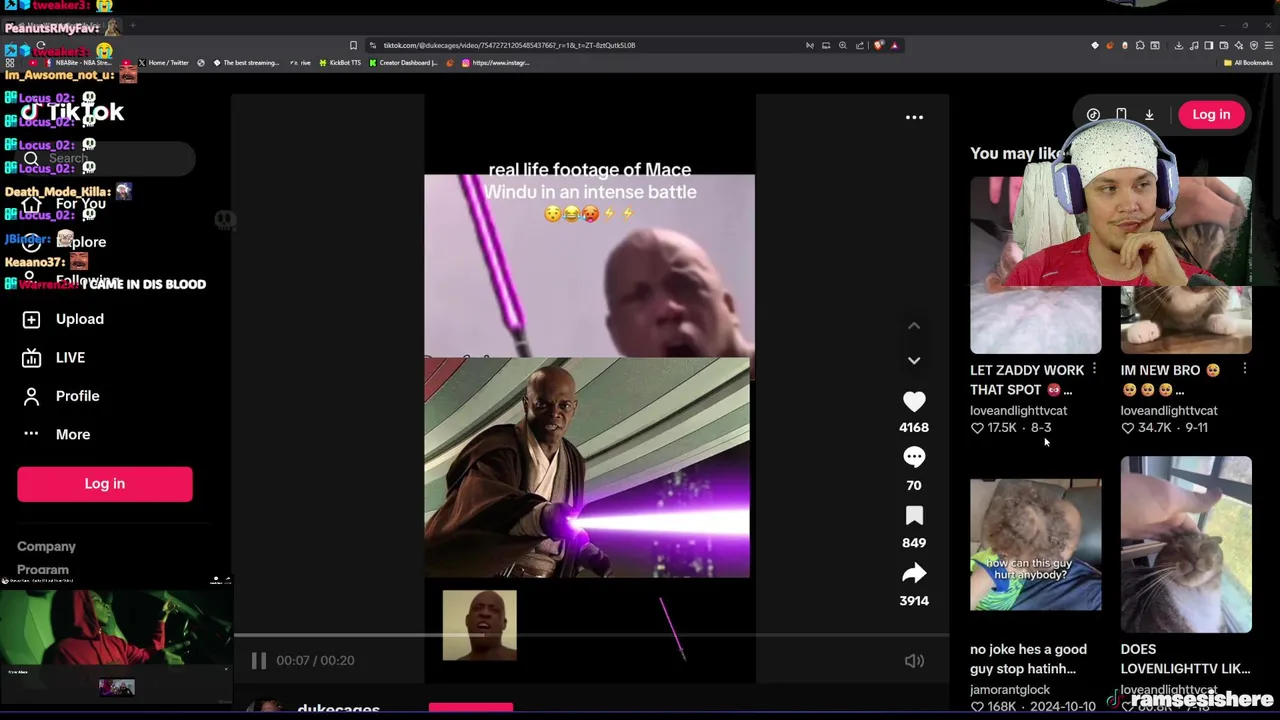Open the Instagram bookmark in the bookmarks bar
This screenshot has width=1280, height=720.
[x=495, y=63]
